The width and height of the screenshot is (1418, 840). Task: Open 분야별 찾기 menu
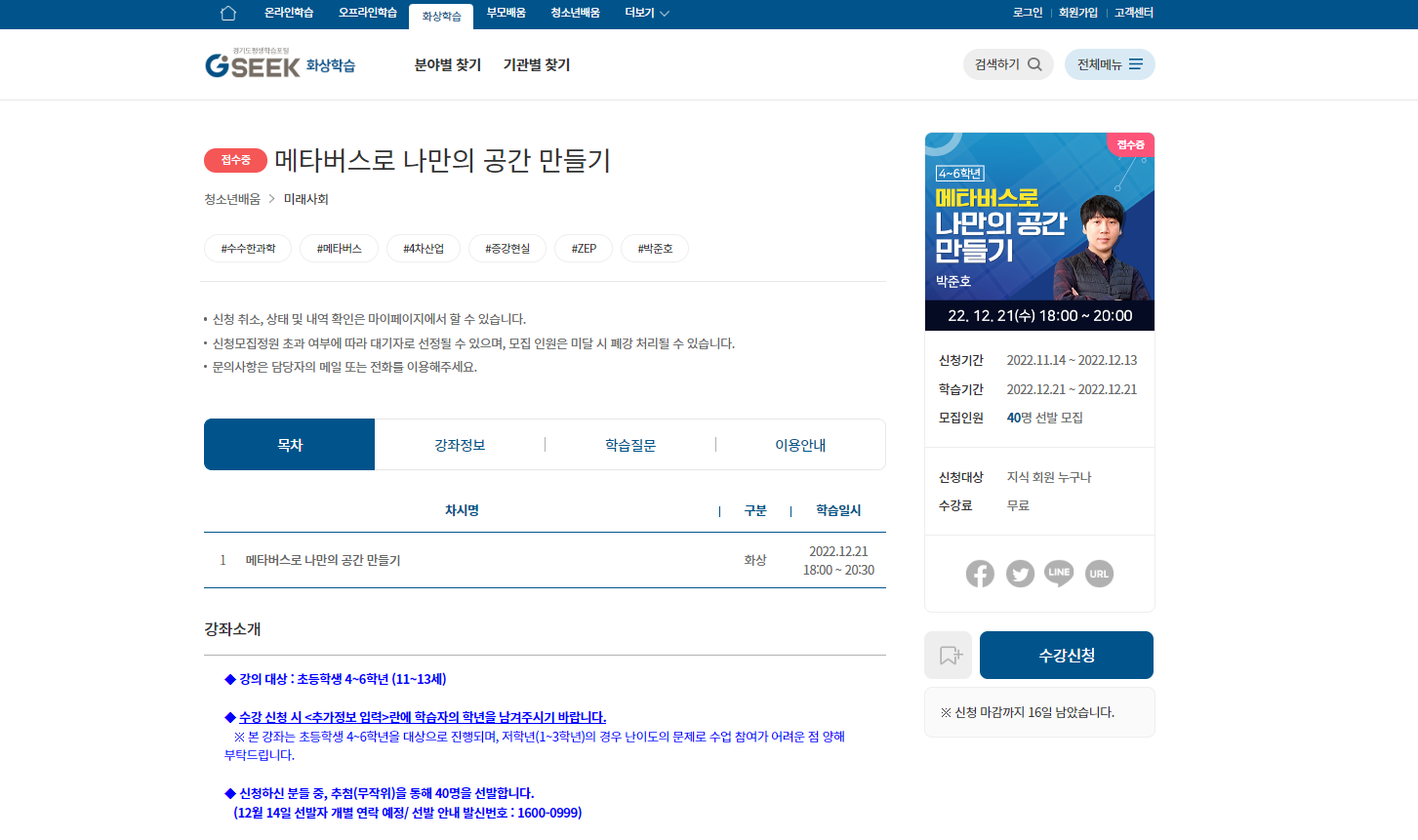point(448,64)
